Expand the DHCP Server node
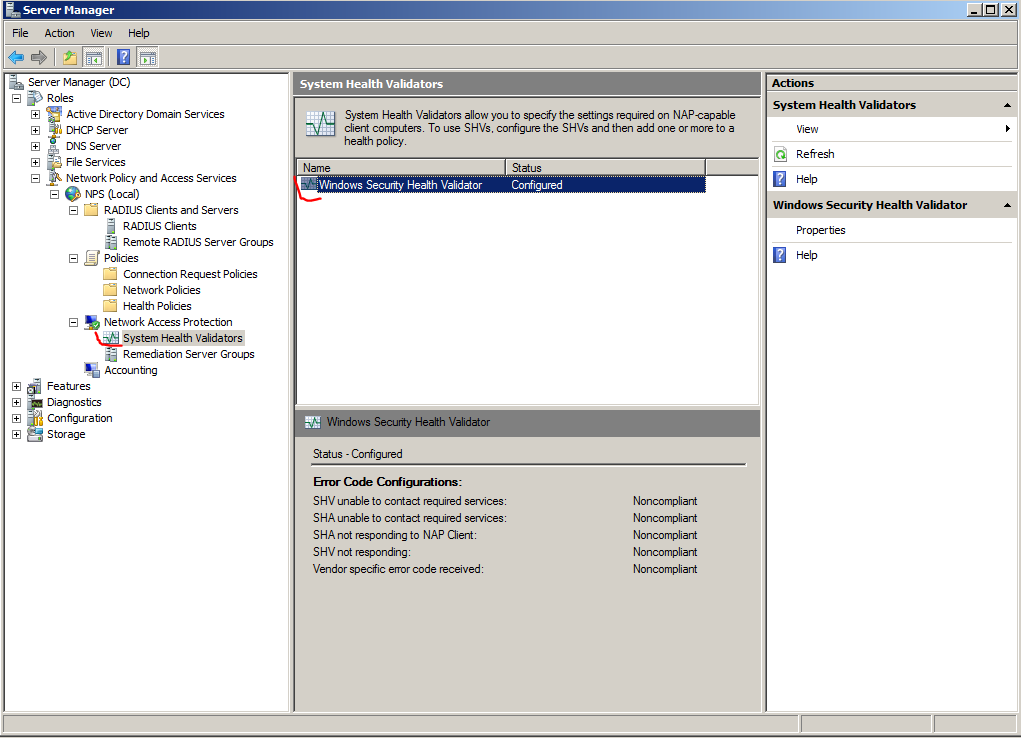The image size is (1021, 738). pos(35,130)
